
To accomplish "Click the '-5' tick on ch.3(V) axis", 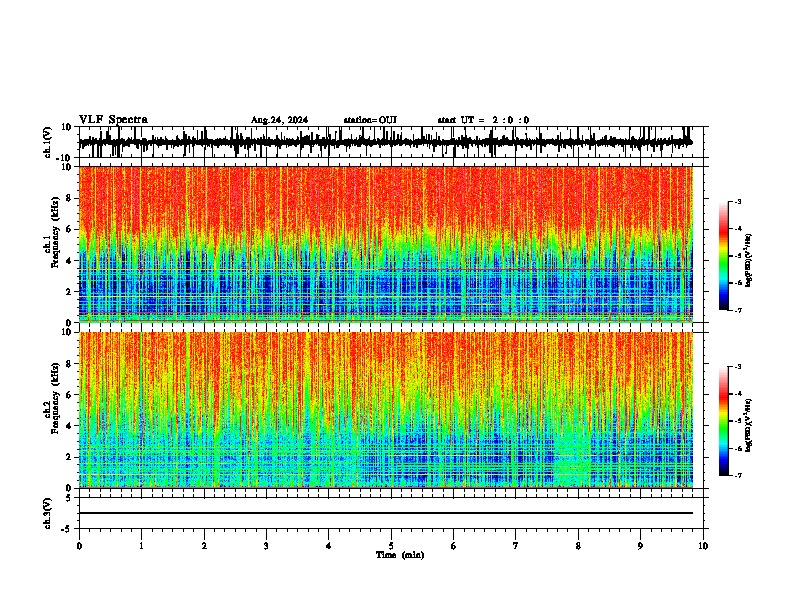I will click(68, 529).
